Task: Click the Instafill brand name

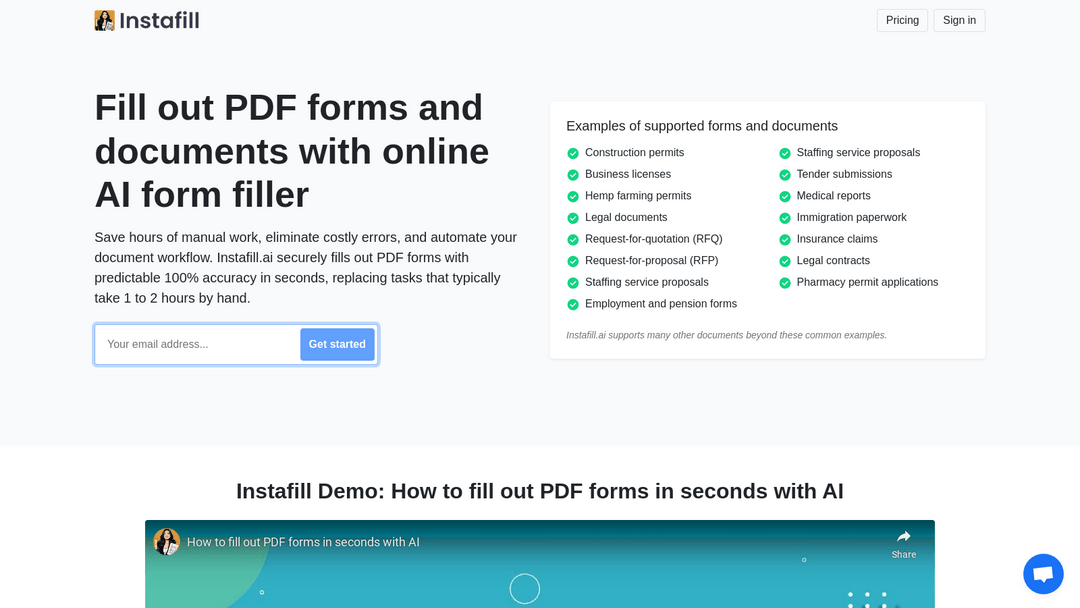Action: (159, 21)
